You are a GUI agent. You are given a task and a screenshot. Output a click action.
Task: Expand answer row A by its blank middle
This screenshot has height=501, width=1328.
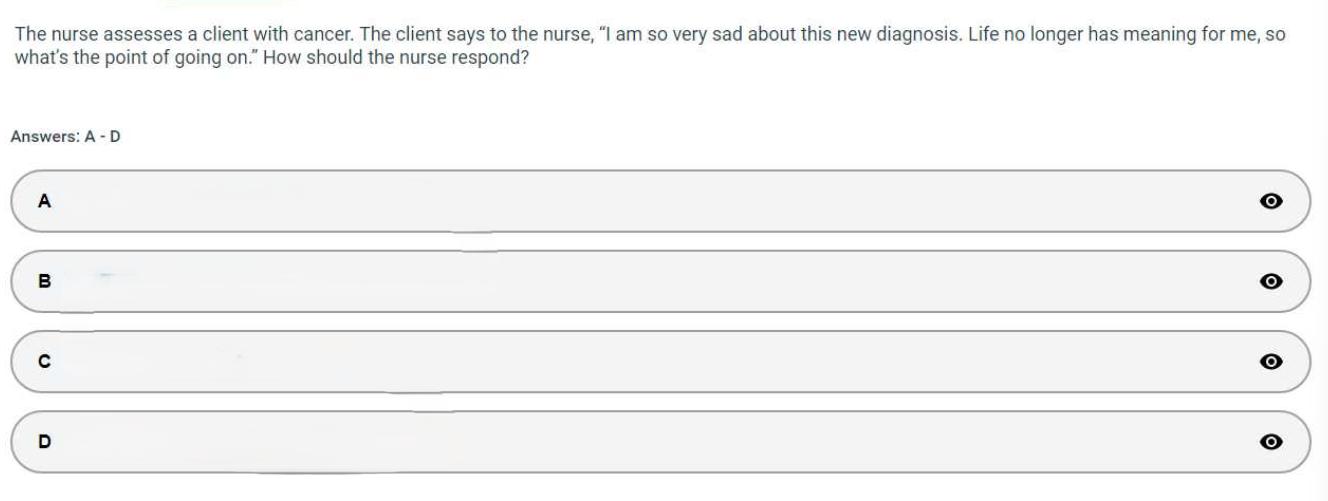660,201
